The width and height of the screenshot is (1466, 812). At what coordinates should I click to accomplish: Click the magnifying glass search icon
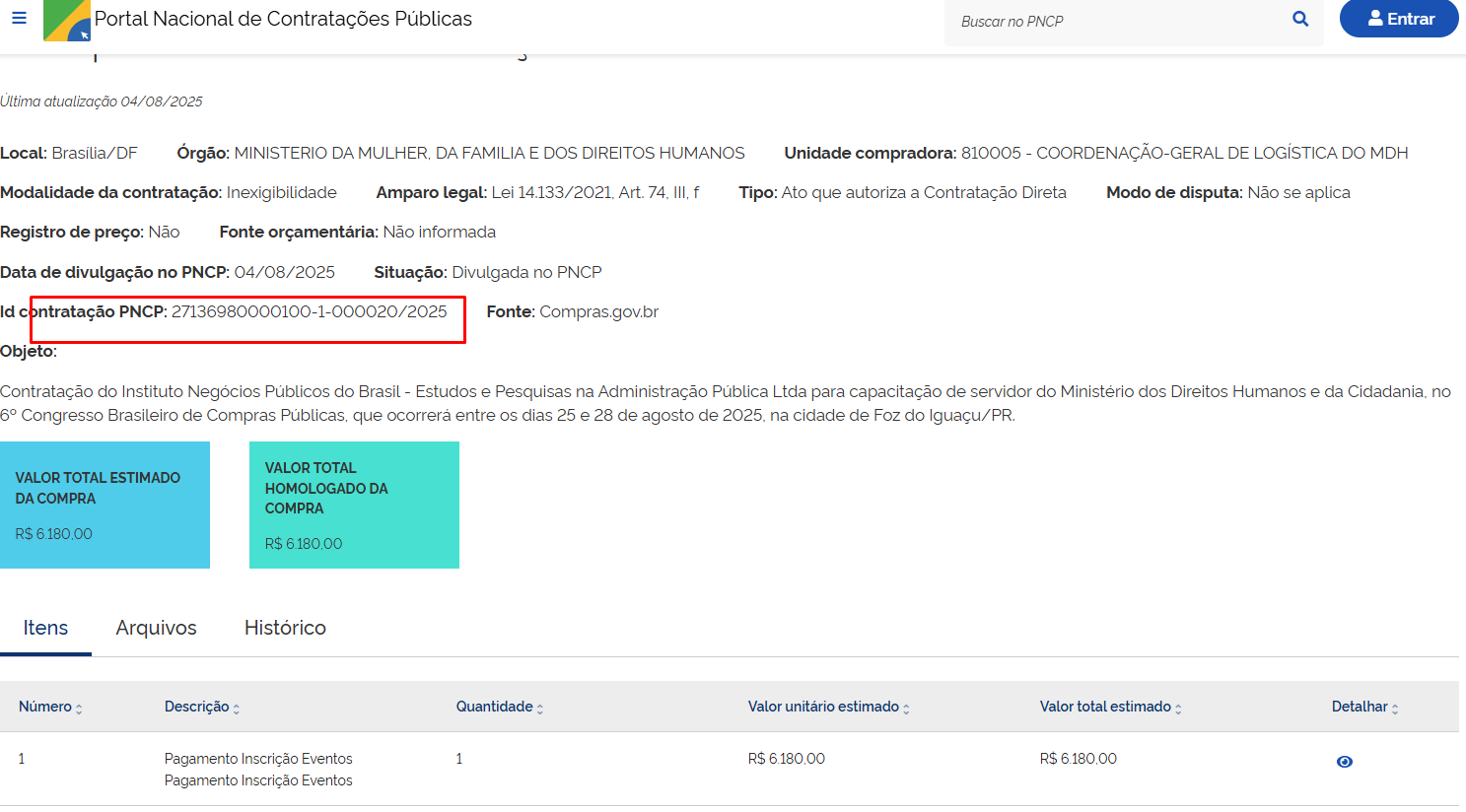pos(1300,20)
